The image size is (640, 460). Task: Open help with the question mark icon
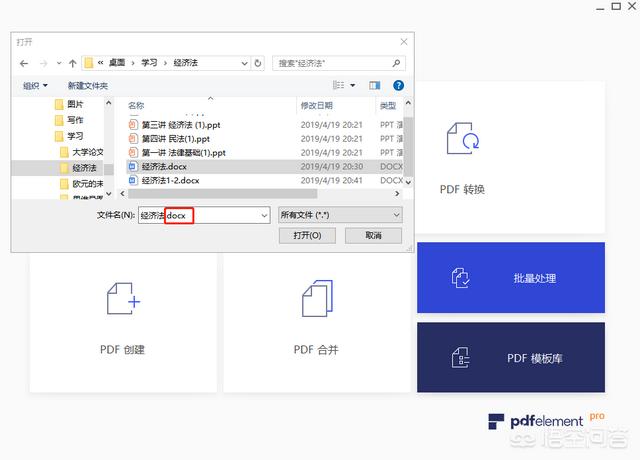pyautogui.click(x=398, y=85)
